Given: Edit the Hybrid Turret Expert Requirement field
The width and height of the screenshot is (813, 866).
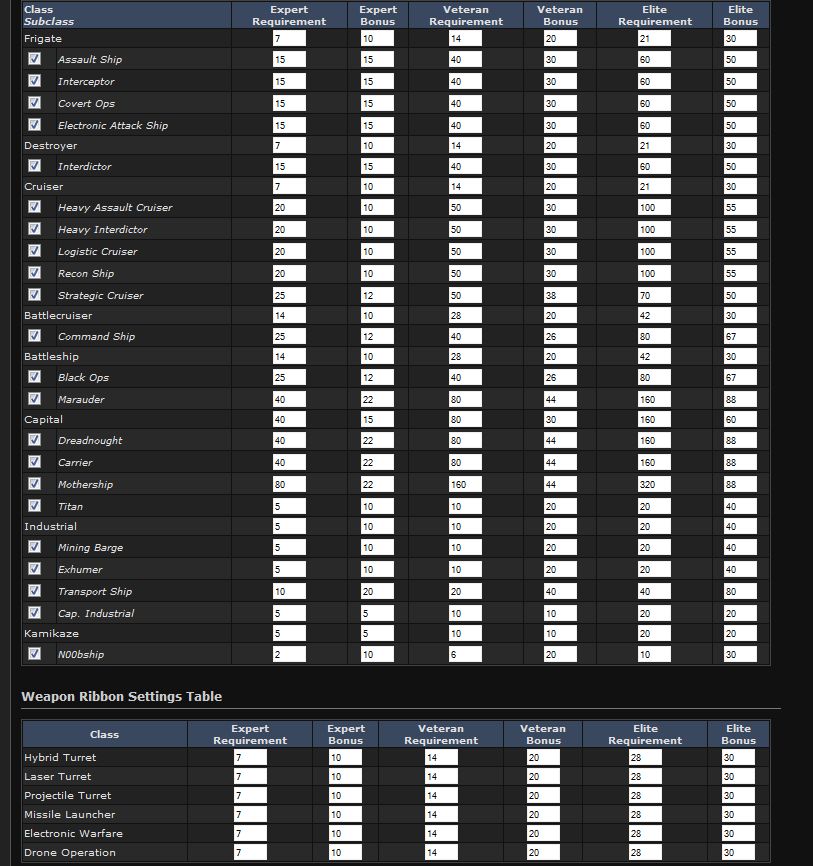Looking at the screenshot, I should click(x=249, y=758).
